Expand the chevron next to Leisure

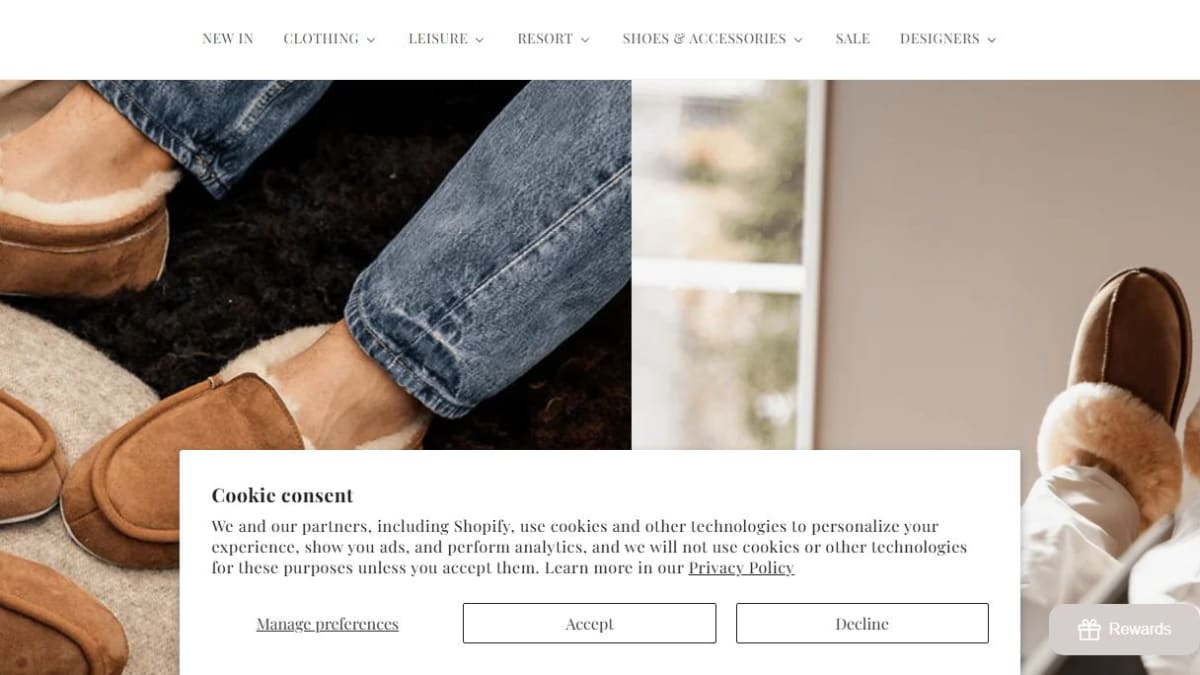(479, 40)
